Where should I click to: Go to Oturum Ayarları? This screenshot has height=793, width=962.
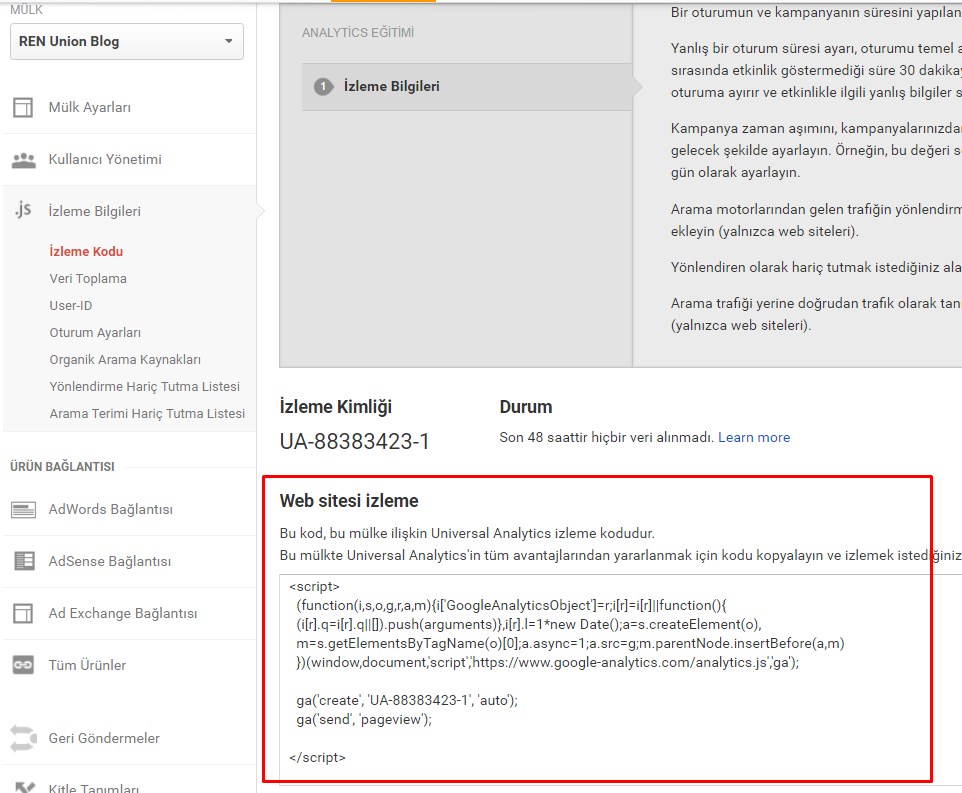(96, 332)
